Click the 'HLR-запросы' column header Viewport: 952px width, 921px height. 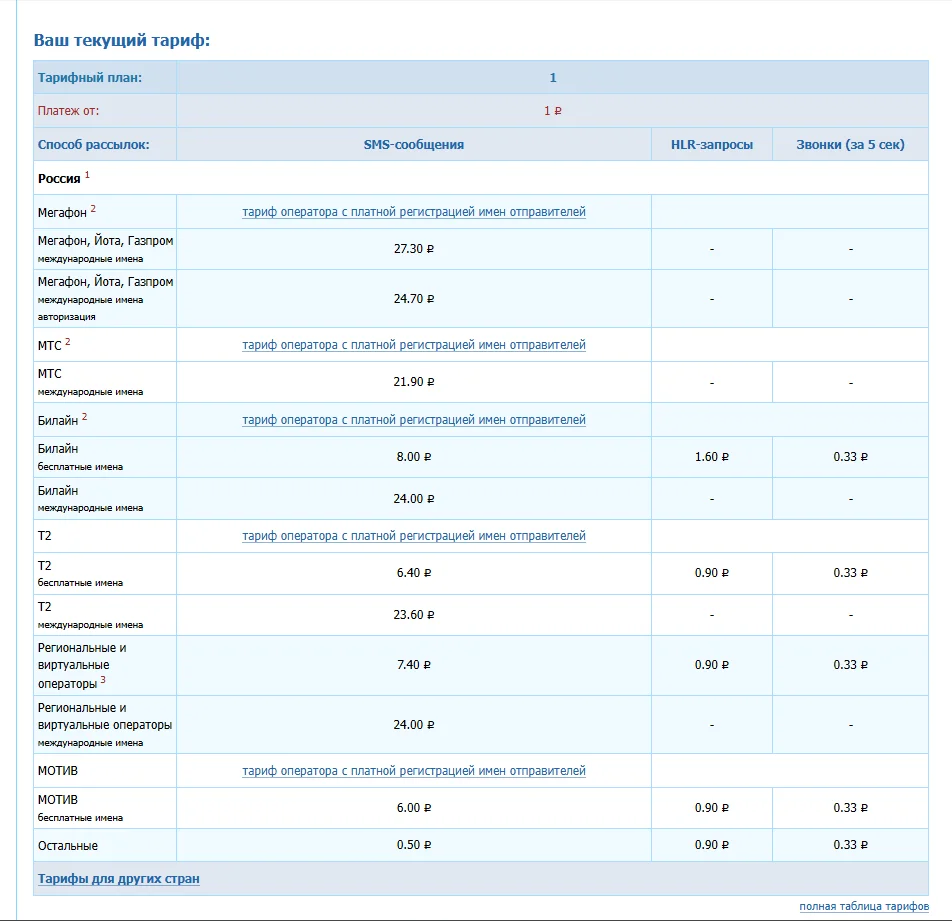[712, 144]
